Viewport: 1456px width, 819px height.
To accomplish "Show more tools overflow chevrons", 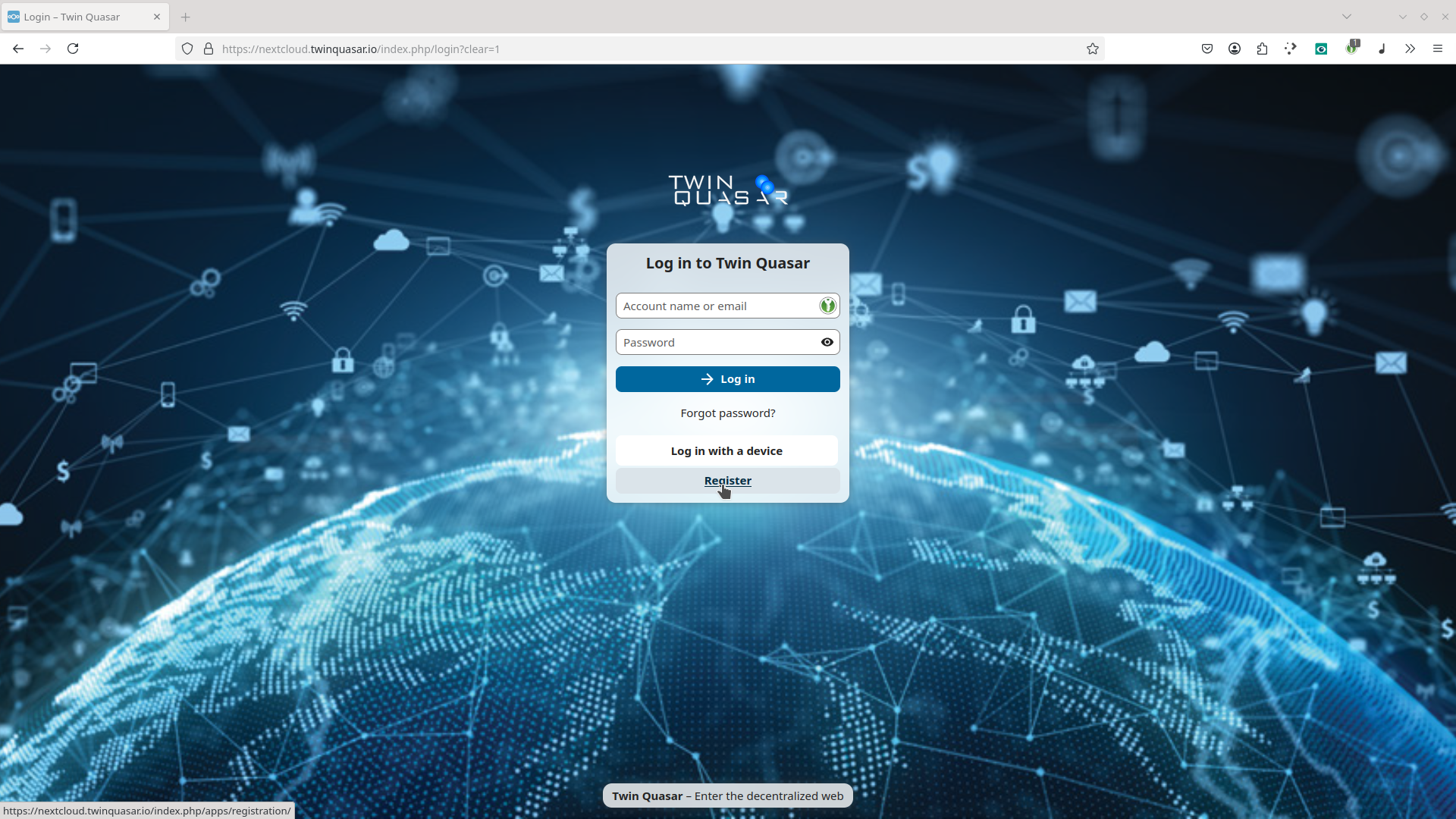I will [x=1410, y=49].
